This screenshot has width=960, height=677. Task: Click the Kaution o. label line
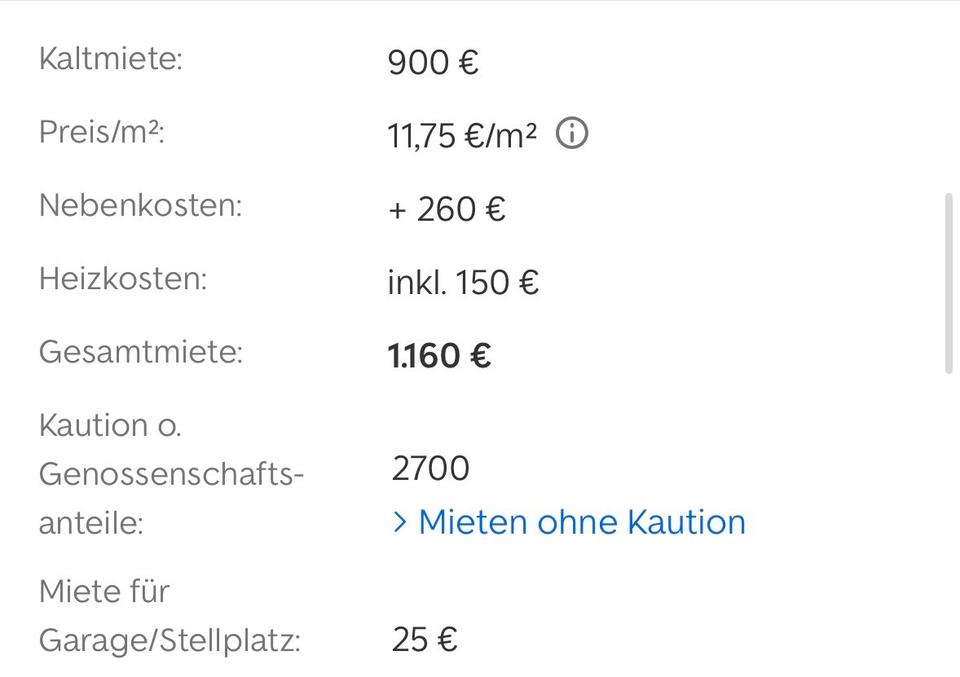click(x=110, y=425)
